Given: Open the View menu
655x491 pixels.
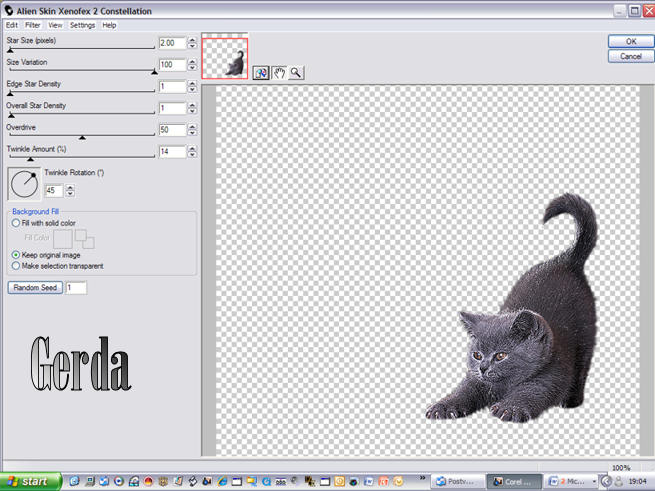Looking at the screenshot, I should pyautogui.click(x=55, y=25).
